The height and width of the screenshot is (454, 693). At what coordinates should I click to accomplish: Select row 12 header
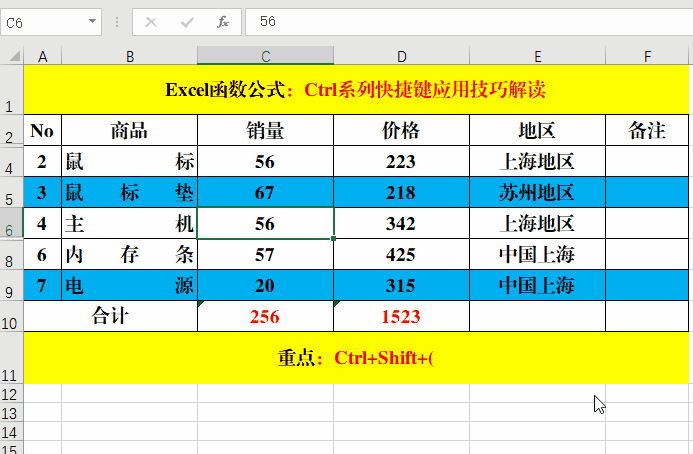point(11,393)
